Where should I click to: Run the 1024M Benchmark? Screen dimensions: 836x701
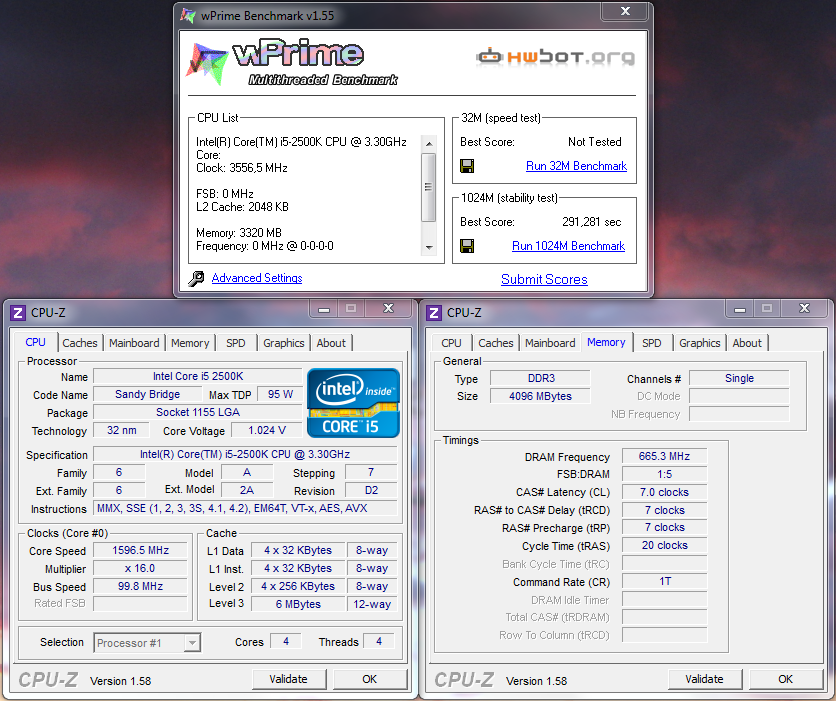coord(568,246)
